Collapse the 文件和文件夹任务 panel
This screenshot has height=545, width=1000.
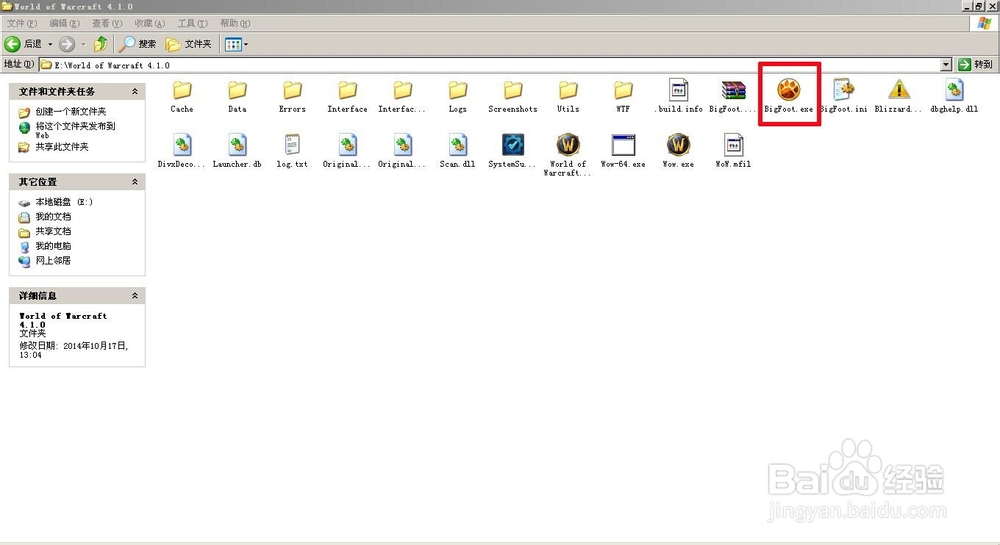point(135,92)
